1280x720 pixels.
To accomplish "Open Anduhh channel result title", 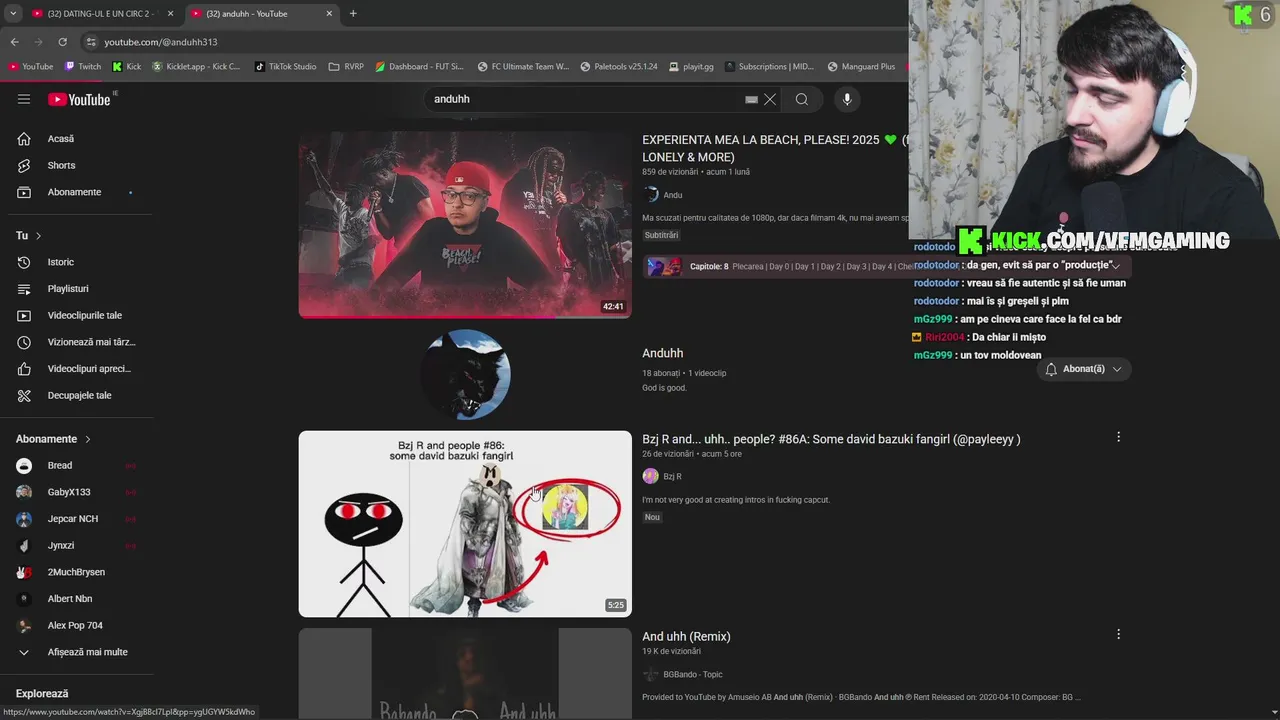I will [x=663, y=353].
